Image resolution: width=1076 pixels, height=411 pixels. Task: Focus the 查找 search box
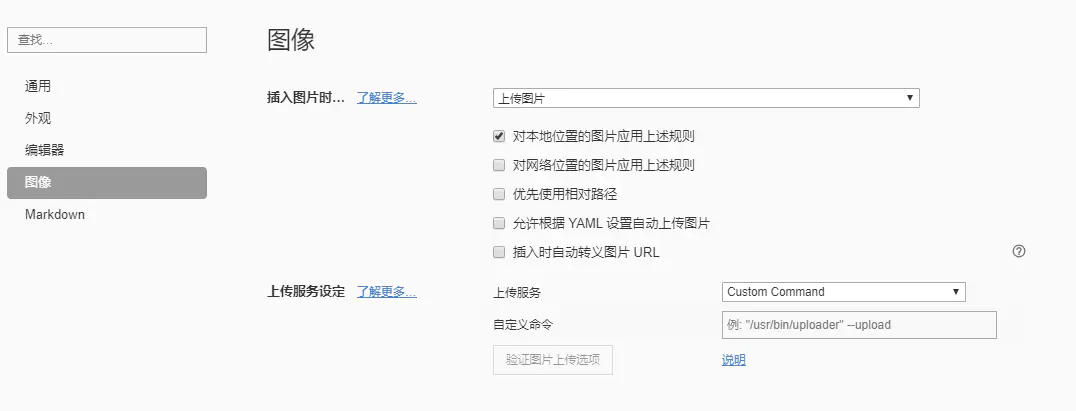106,40
